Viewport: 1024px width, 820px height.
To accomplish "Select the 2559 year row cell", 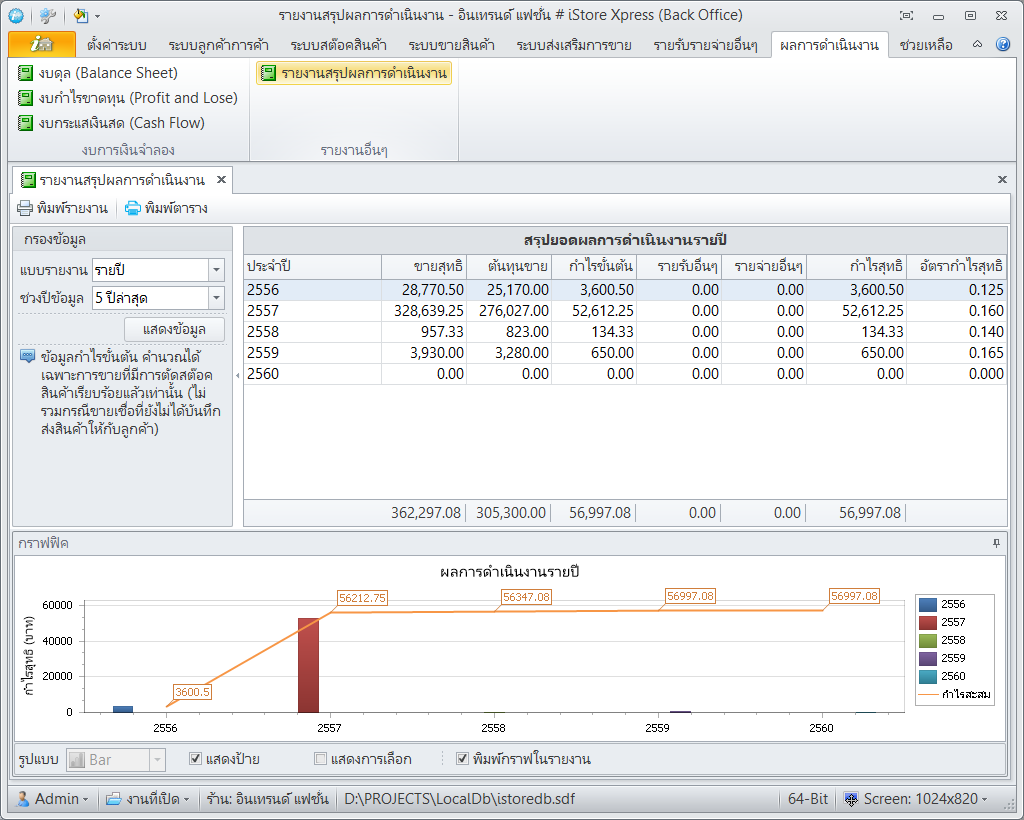I will pos(312,353).
